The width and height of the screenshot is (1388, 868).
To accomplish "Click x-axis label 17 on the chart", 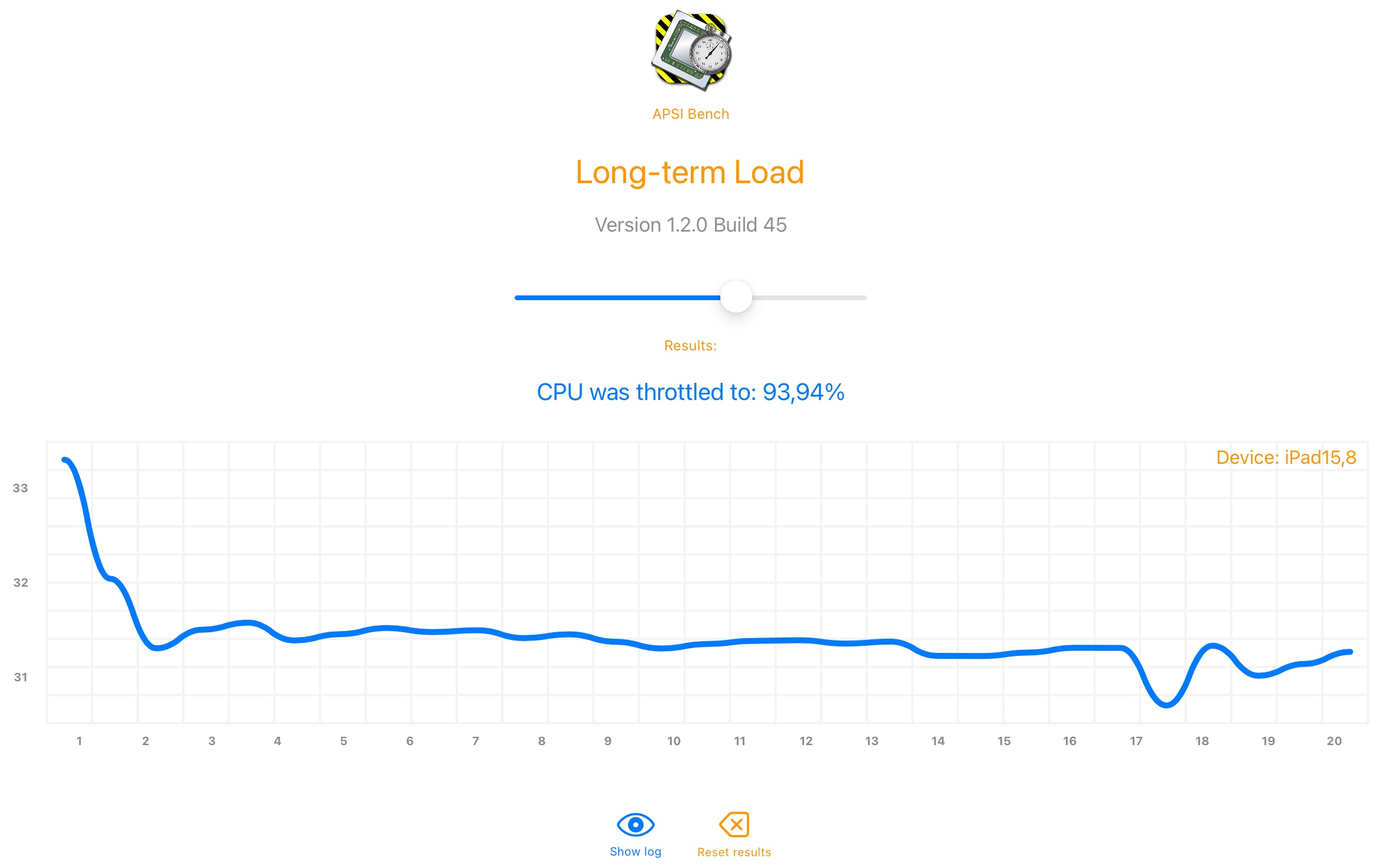I will (x=1136, y=741).
